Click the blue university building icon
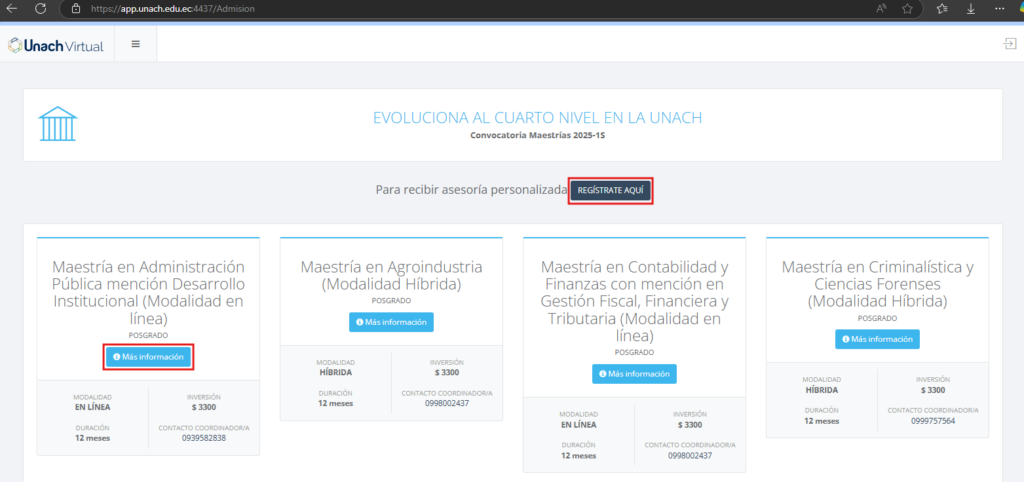Viewport: 1024px width, 482px height. (x=57, y=124)
